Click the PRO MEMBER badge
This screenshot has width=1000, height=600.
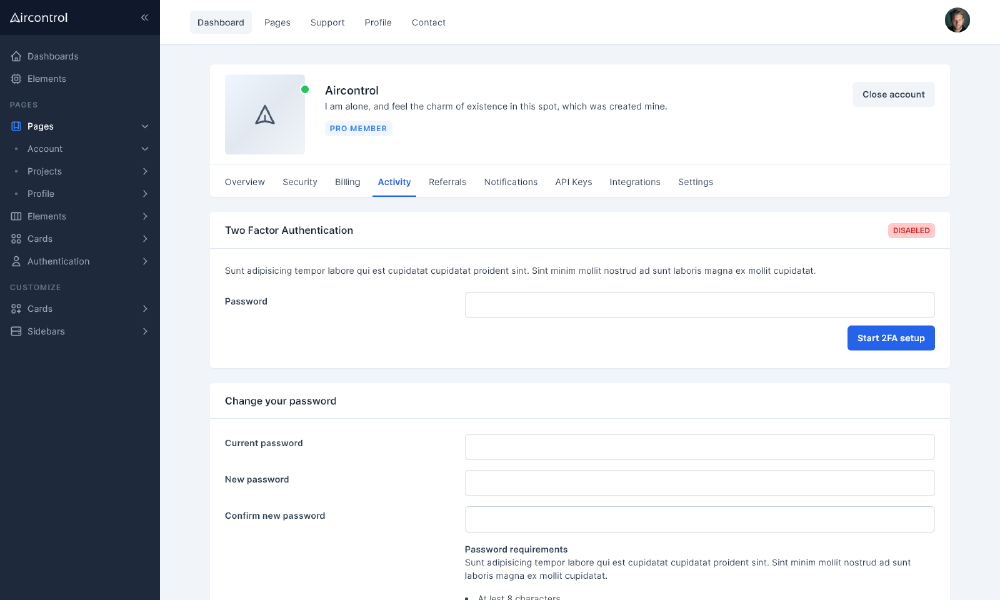(x=358, y=128)
